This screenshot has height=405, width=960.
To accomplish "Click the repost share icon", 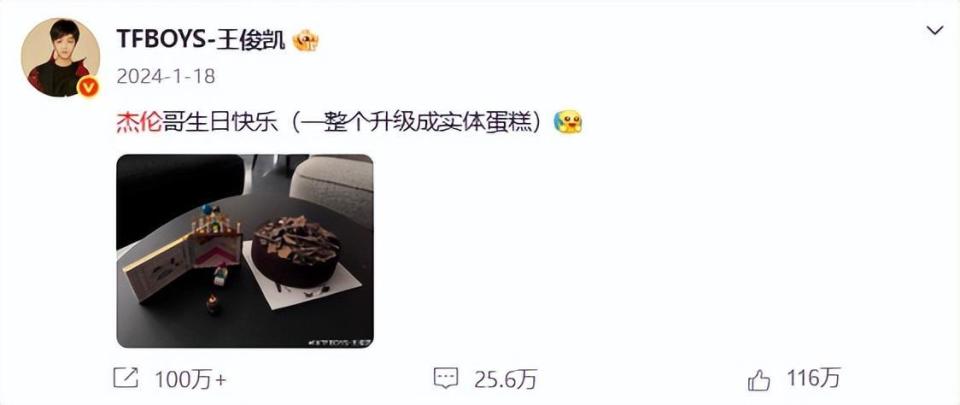I will click(x=126, y=379).
